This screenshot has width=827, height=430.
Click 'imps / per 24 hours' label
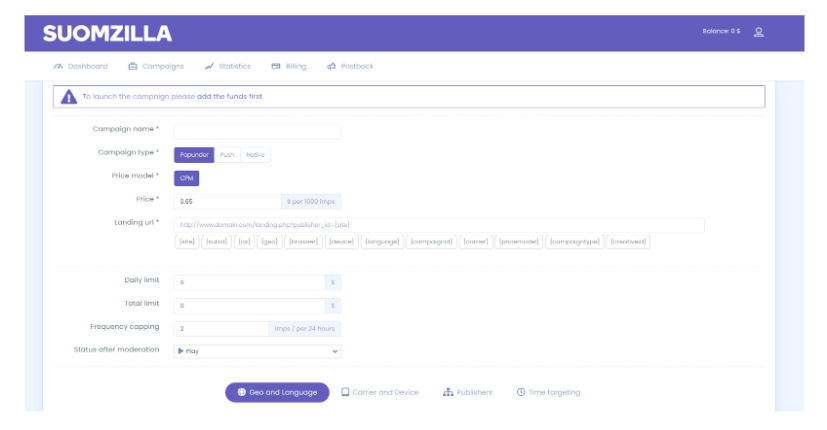[305, 329]
